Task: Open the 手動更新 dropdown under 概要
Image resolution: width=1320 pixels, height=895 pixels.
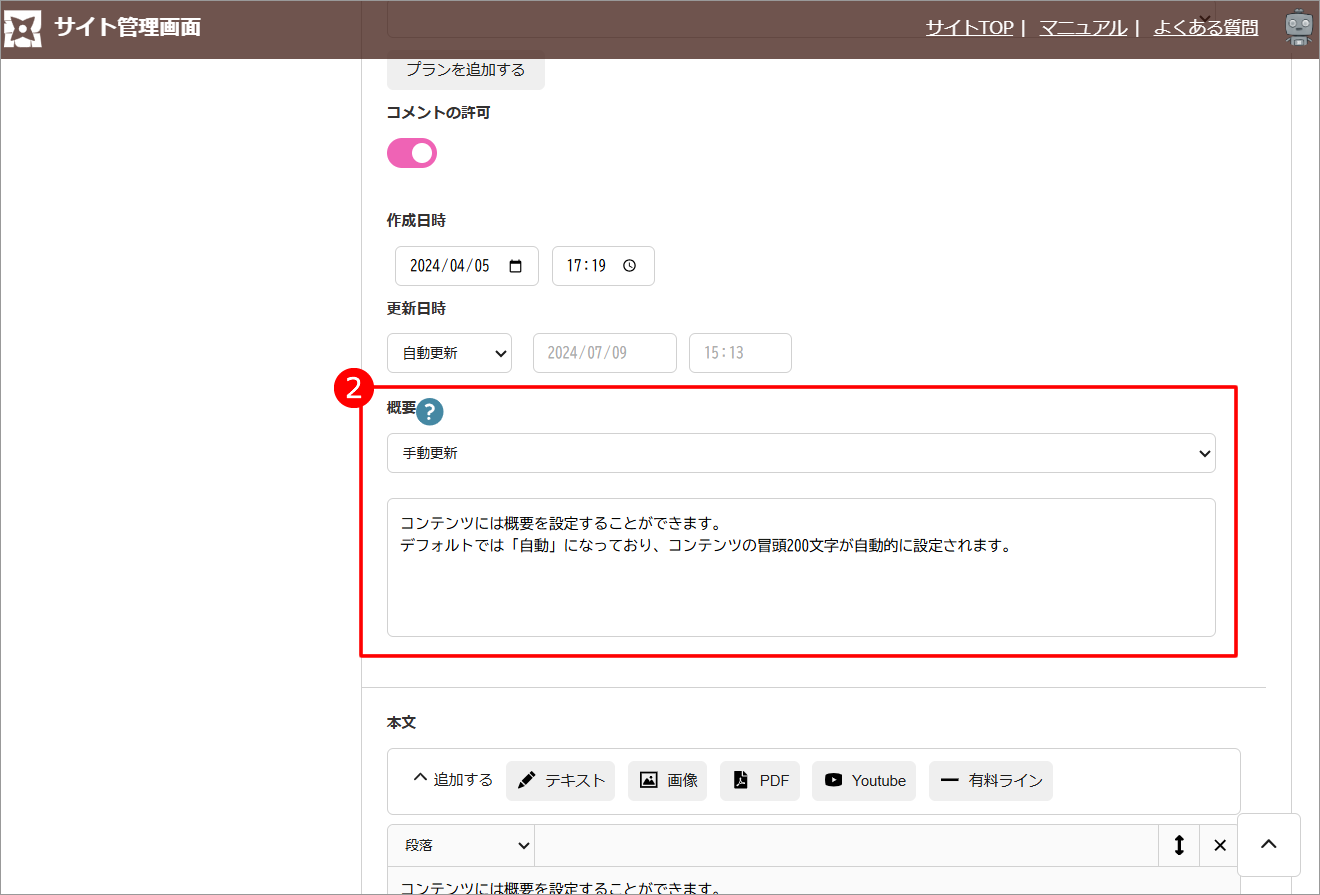Action: pos(800,453)
